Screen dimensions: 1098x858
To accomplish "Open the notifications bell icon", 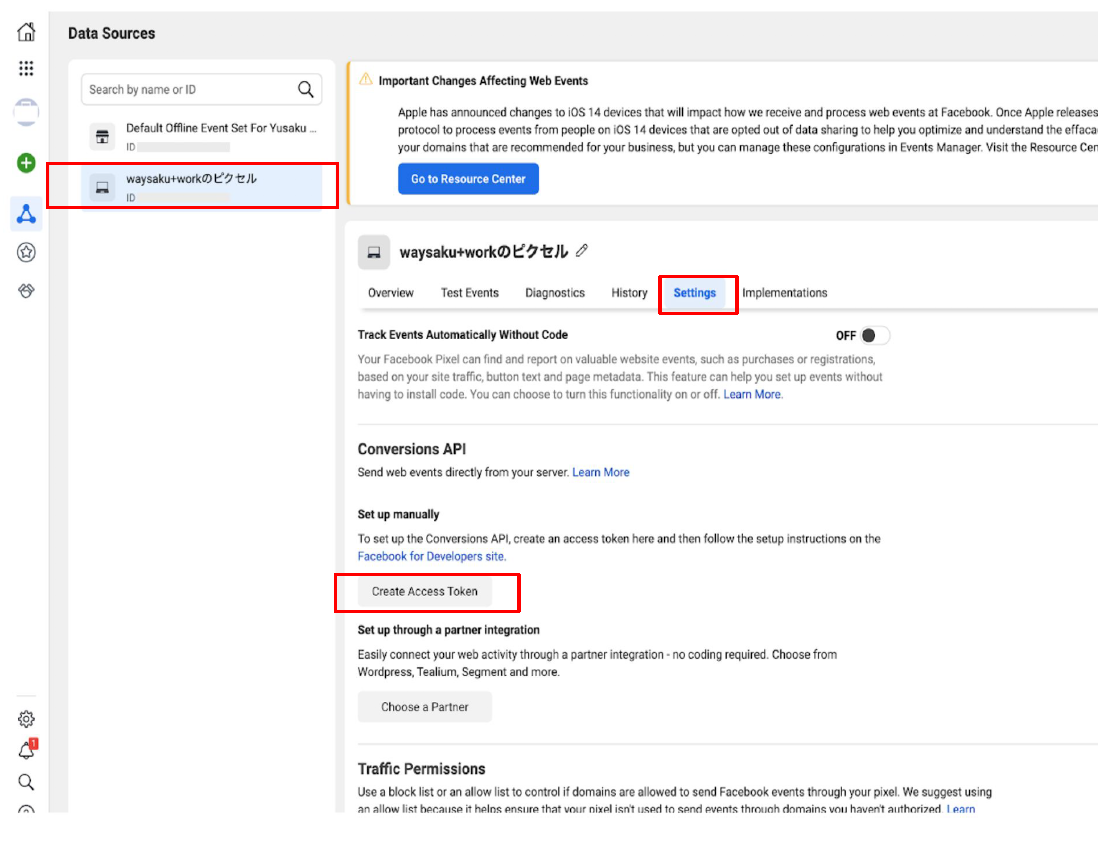I will (x=26, y=751).
